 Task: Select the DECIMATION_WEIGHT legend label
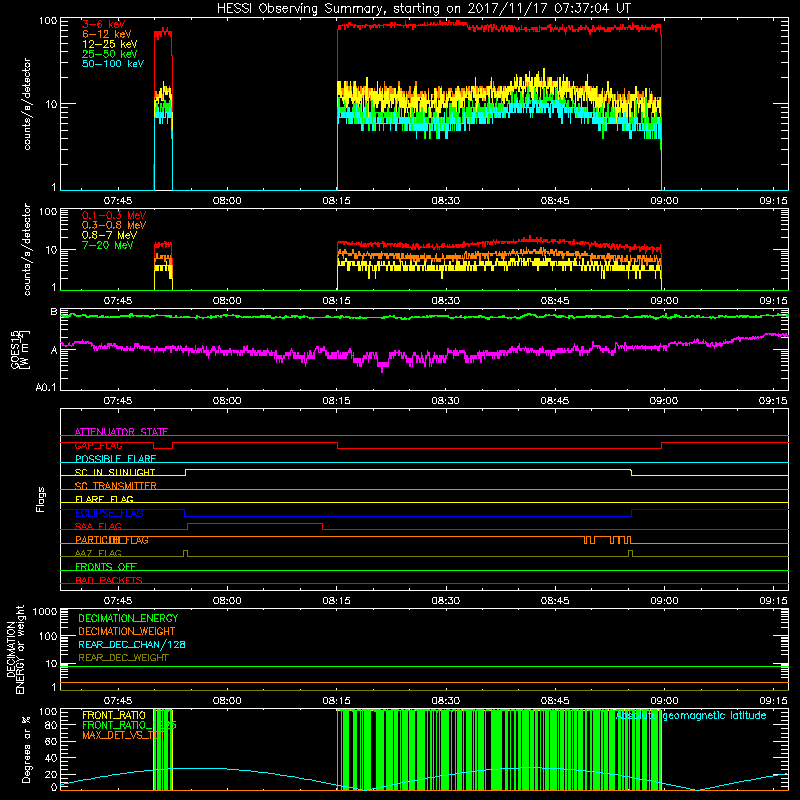[x=127, y=632]
